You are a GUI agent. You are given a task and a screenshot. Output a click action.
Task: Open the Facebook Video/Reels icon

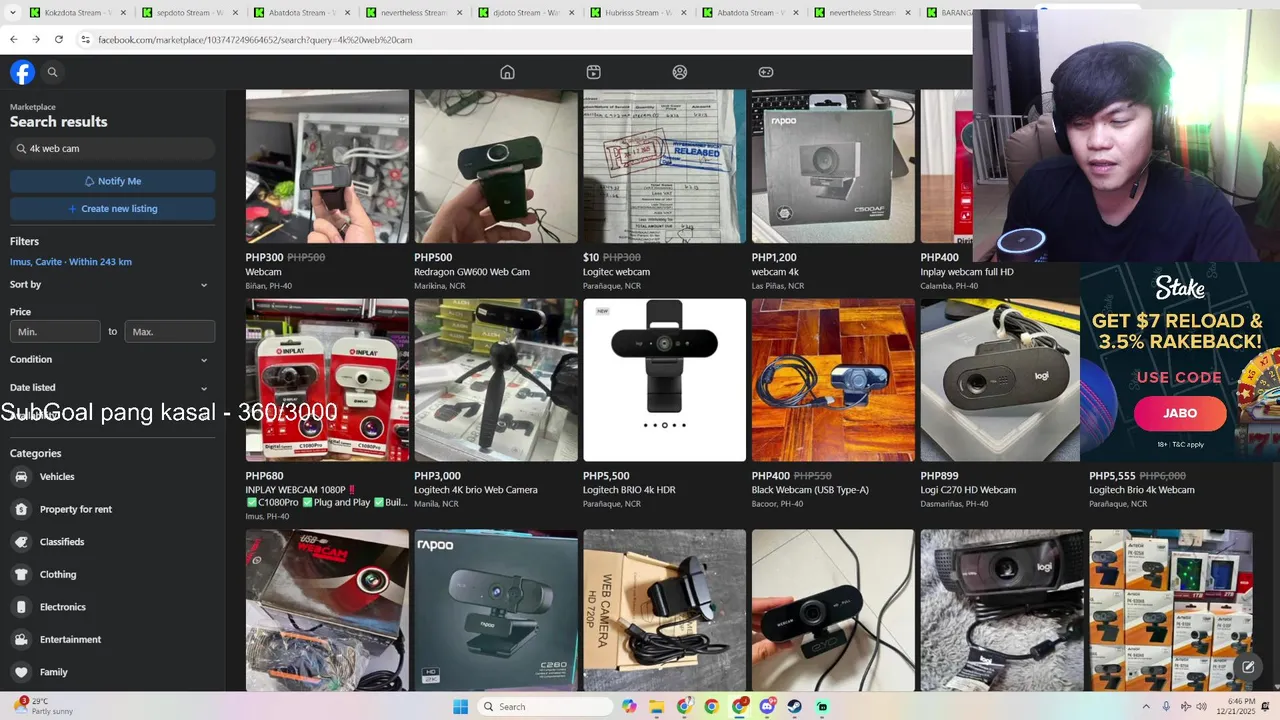point(593,72)
